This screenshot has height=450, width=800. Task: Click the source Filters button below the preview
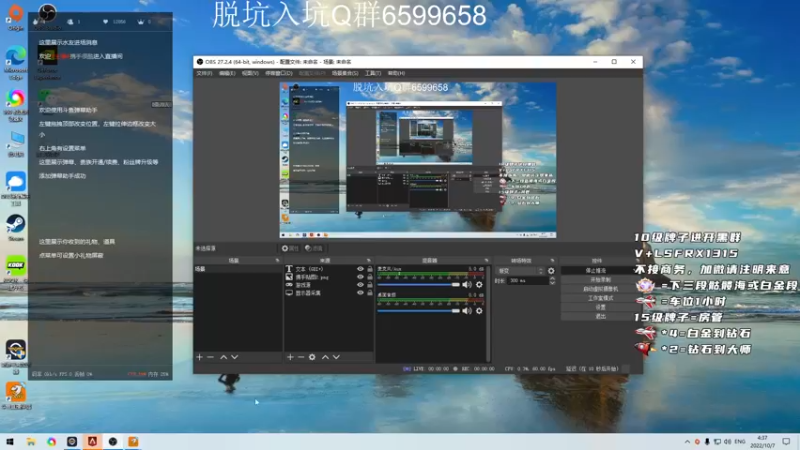click(314, 248)
